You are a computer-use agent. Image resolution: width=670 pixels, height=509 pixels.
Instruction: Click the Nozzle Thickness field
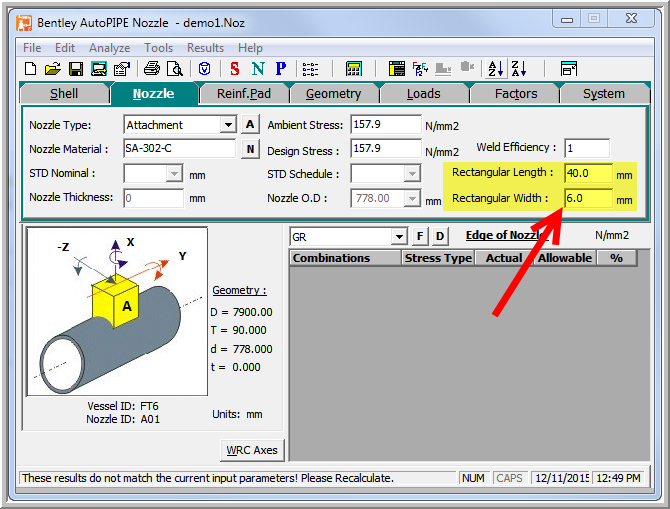click(x=154, y=198)
